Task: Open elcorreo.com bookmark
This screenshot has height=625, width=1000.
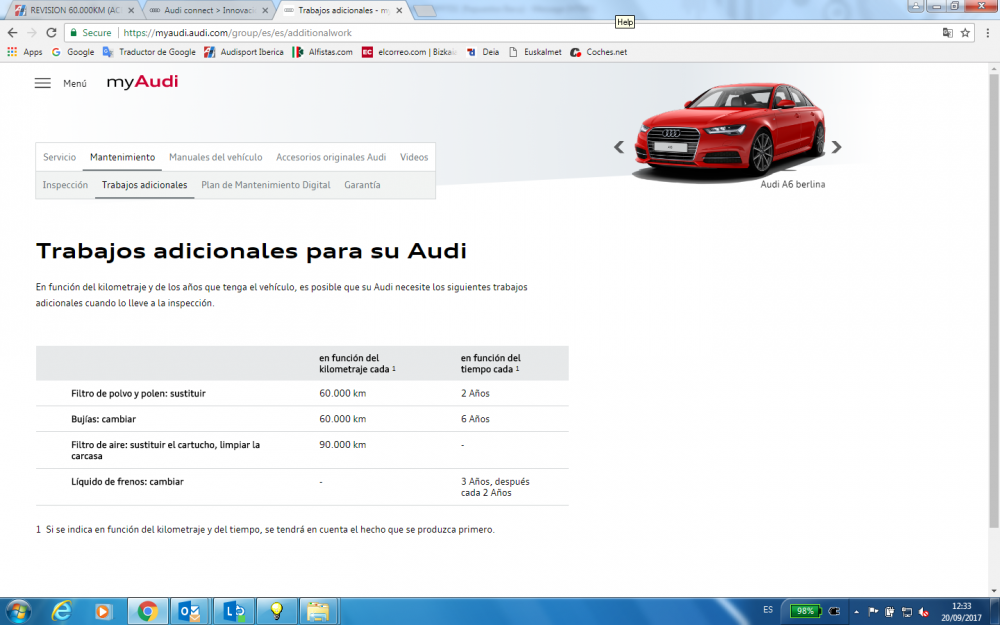Action: (x=409, y=52)
